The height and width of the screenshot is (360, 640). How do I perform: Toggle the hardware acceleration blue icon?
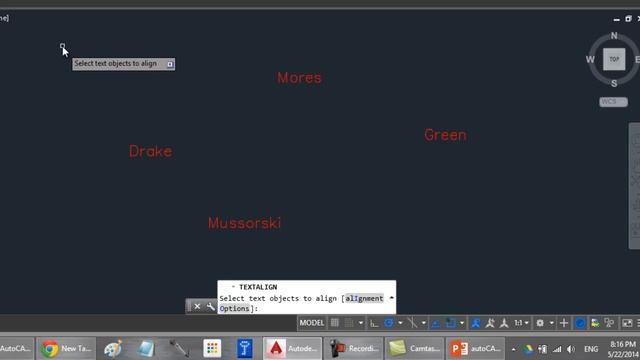click(580, 323)
